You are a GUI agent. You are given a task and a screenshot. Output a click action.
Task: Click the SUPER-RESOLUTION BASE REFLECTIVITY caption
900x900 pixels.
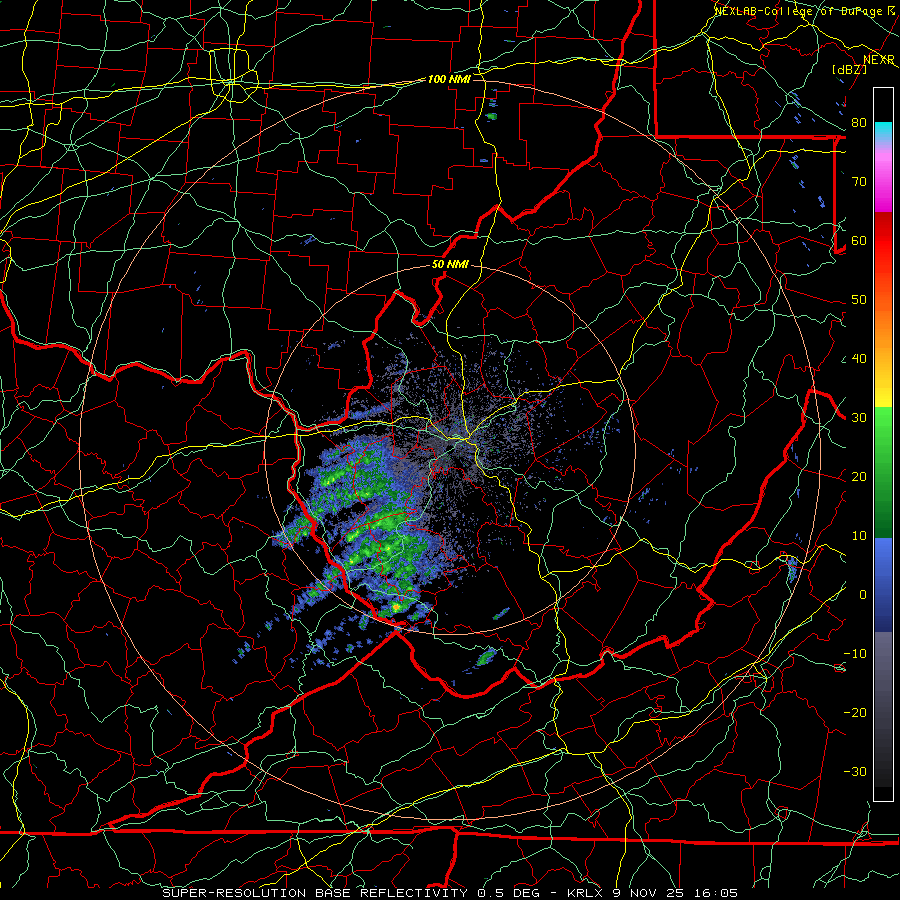click(315, 893)
